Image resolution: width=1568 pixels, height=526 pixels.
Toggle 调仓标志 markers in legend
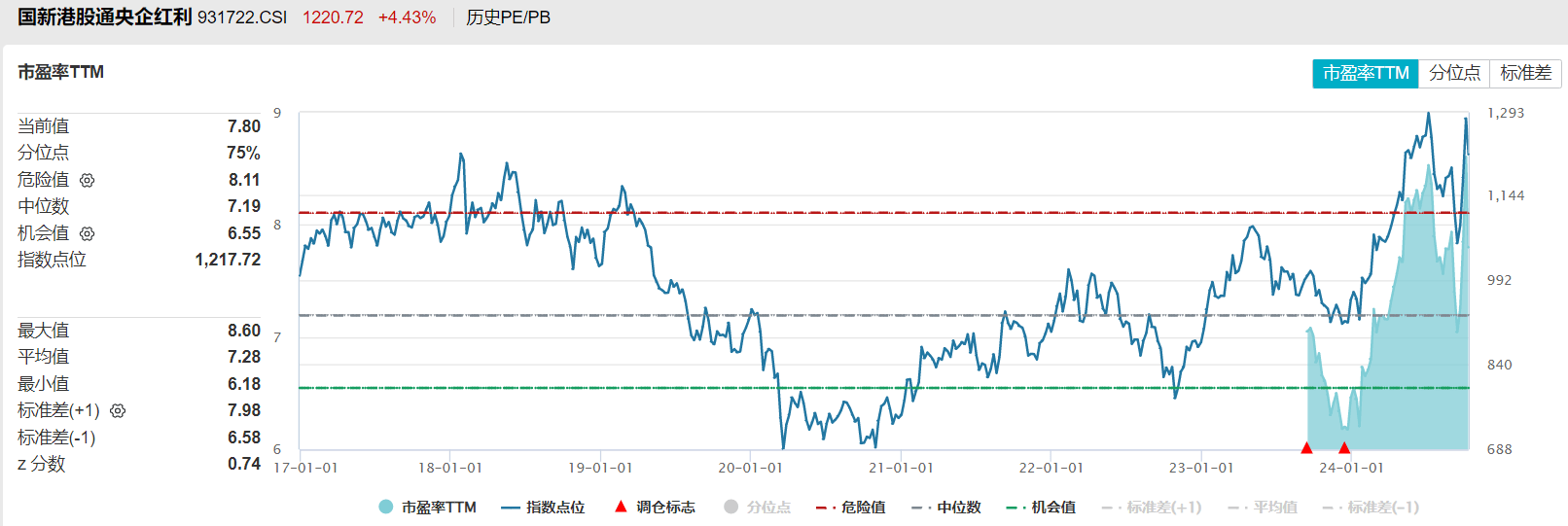point(654,508)
